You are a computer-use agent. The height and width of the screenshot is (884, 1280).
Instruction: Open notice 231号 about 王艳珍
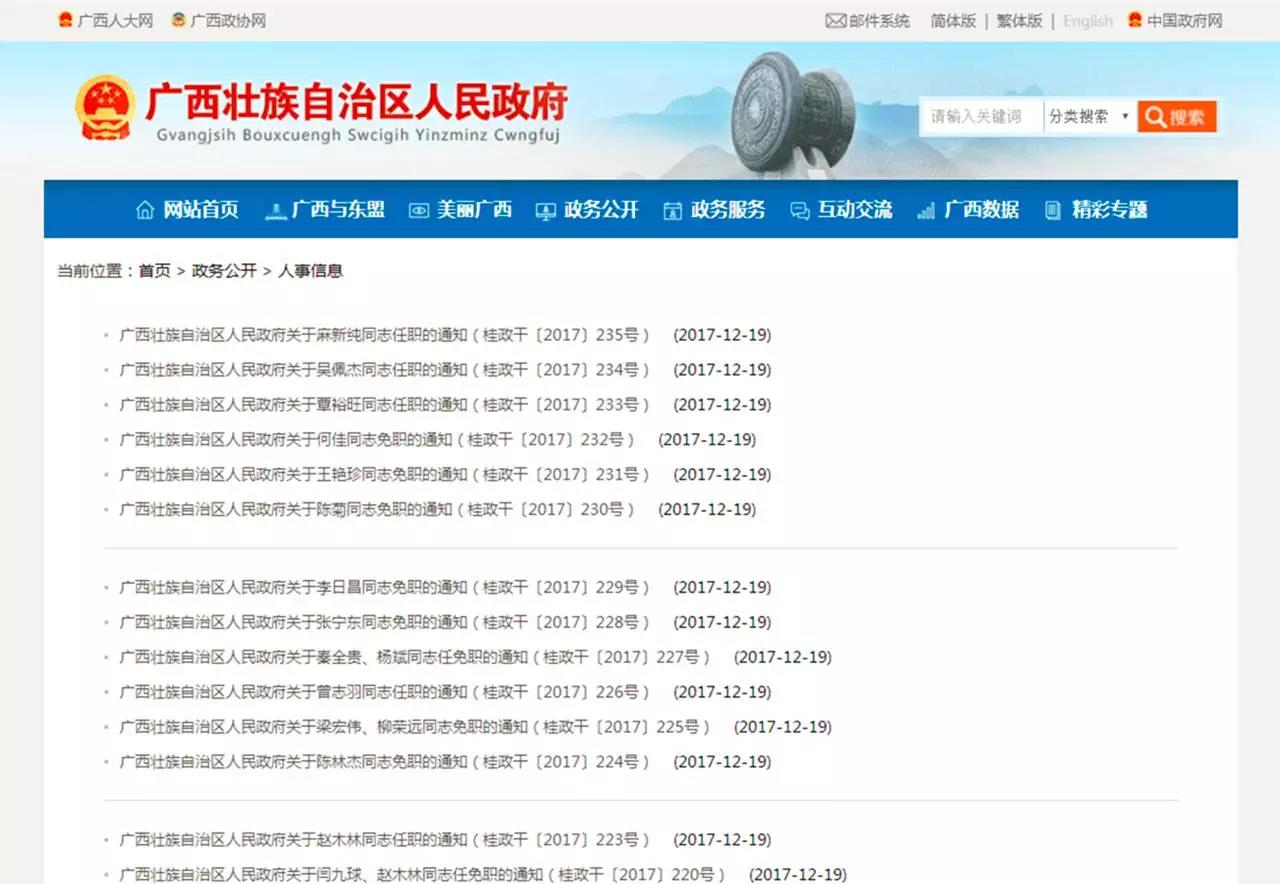coord(385,475)
